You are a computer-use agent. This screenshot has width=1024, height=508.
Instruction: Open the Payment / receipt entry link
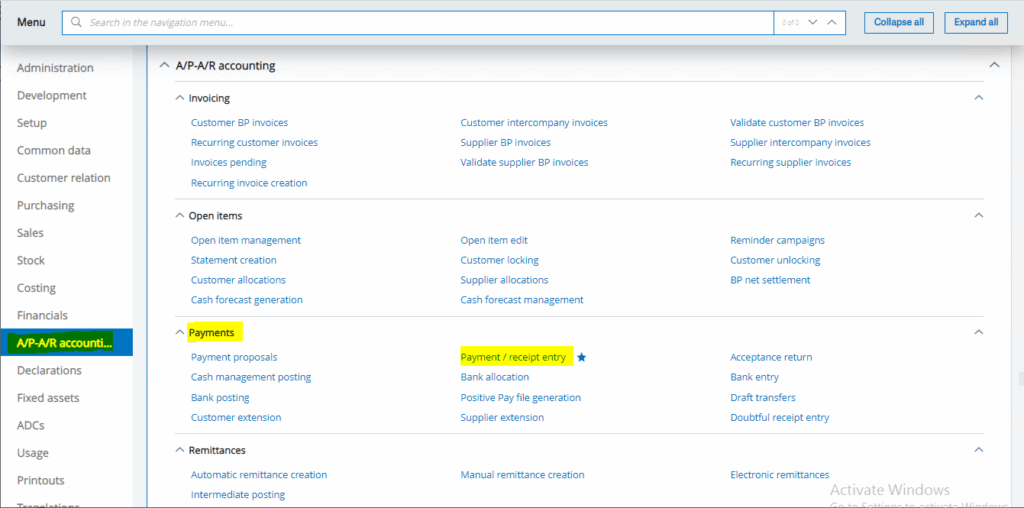pyautogui.click(x=513, y=357)
